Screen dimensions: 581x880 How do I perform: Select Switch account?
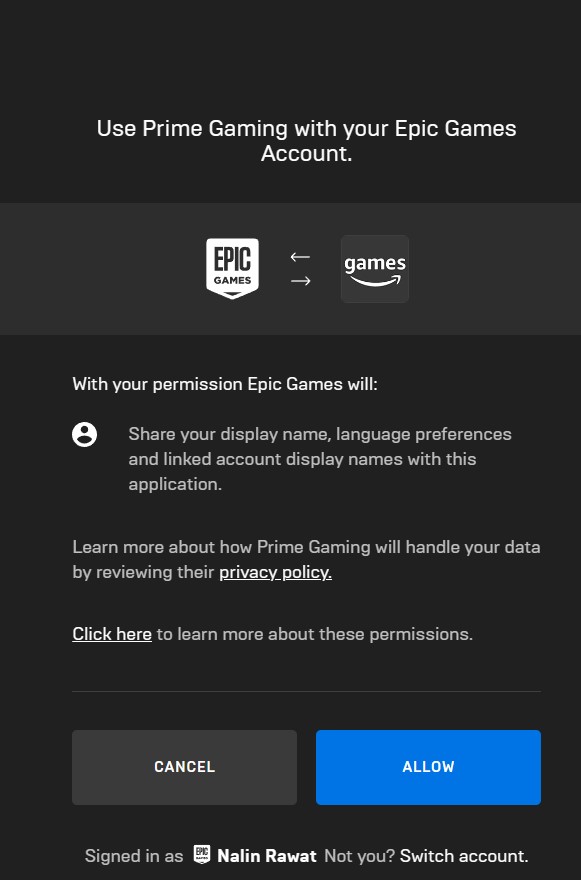[461, 856]
